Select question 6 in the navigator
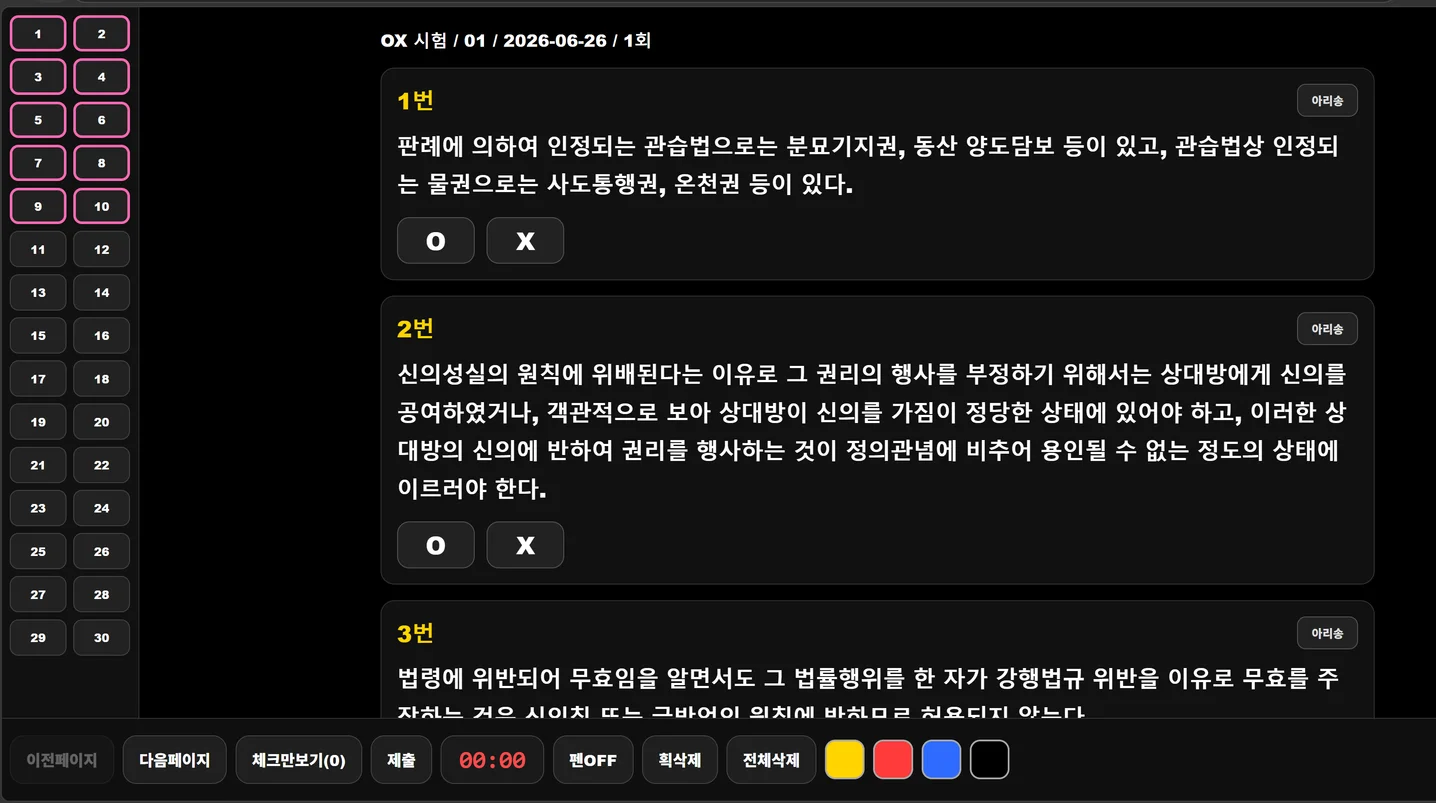Viewport: 1436px width, 803px height. (x=102, y=120)
